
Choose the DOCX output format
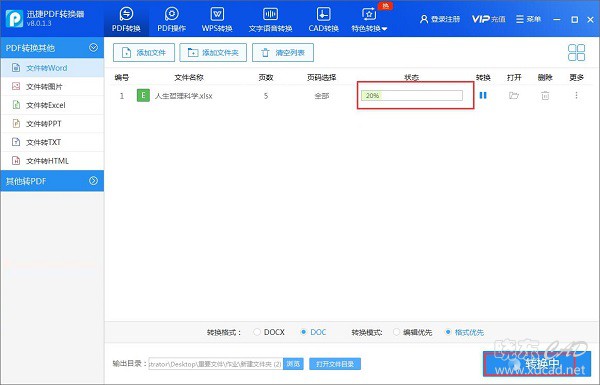click(x=269, y=332)
